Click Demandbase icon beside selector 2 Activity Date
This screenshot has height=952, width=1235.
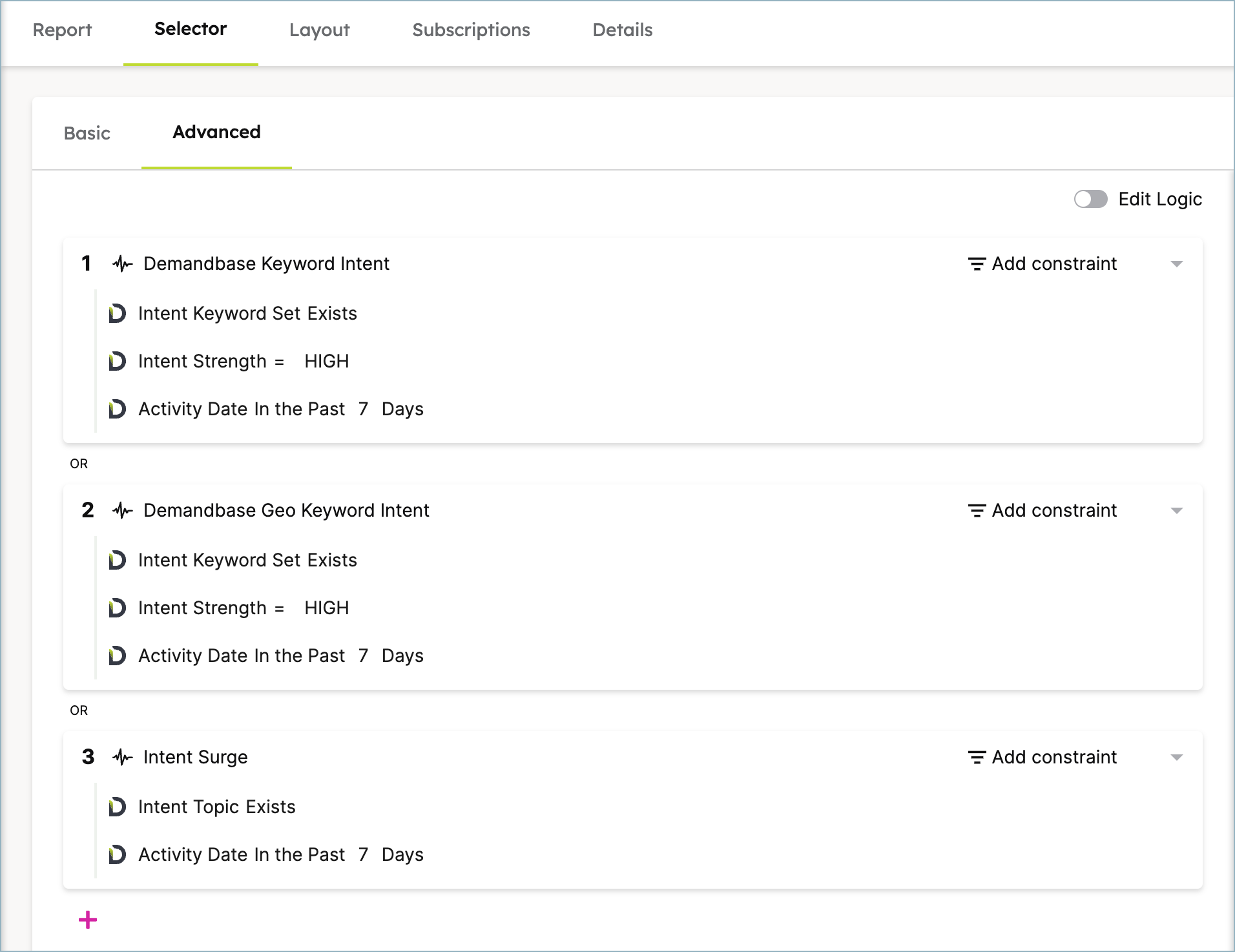point(117,656)
